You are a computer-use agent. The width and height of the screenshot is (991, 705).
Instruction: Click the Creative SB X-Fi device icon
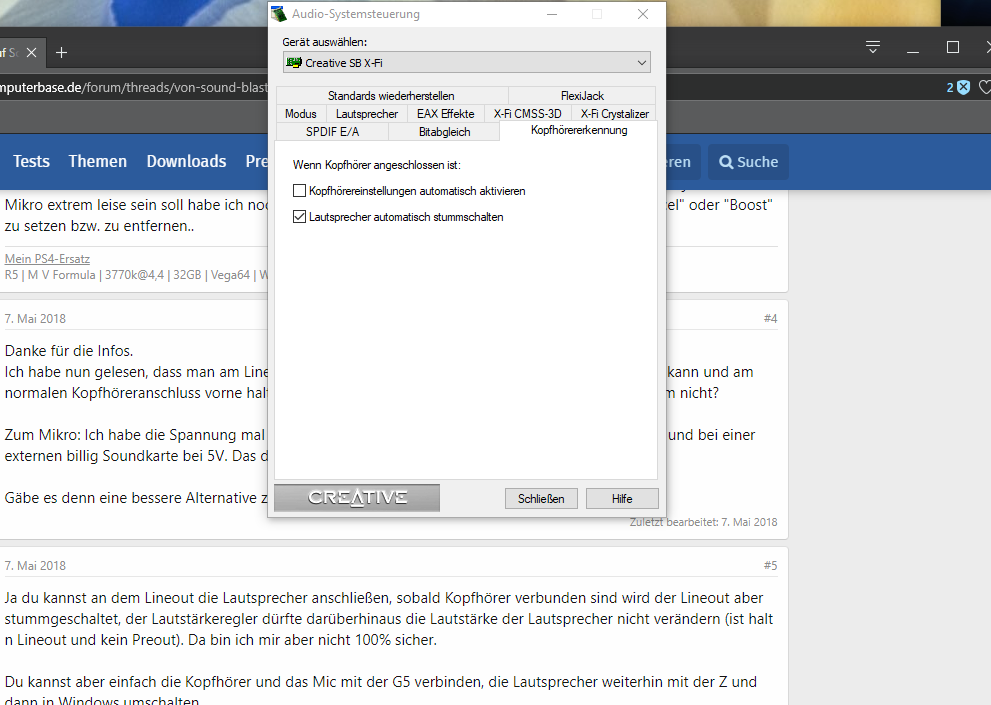(294, 63)
